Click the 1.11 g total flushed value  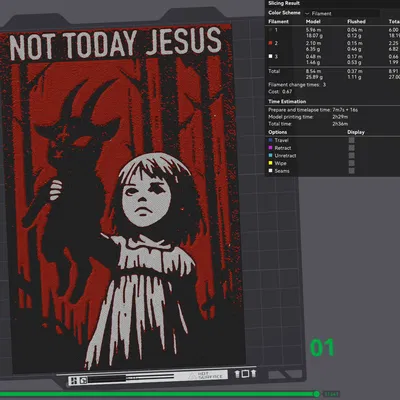coord(354,77)
